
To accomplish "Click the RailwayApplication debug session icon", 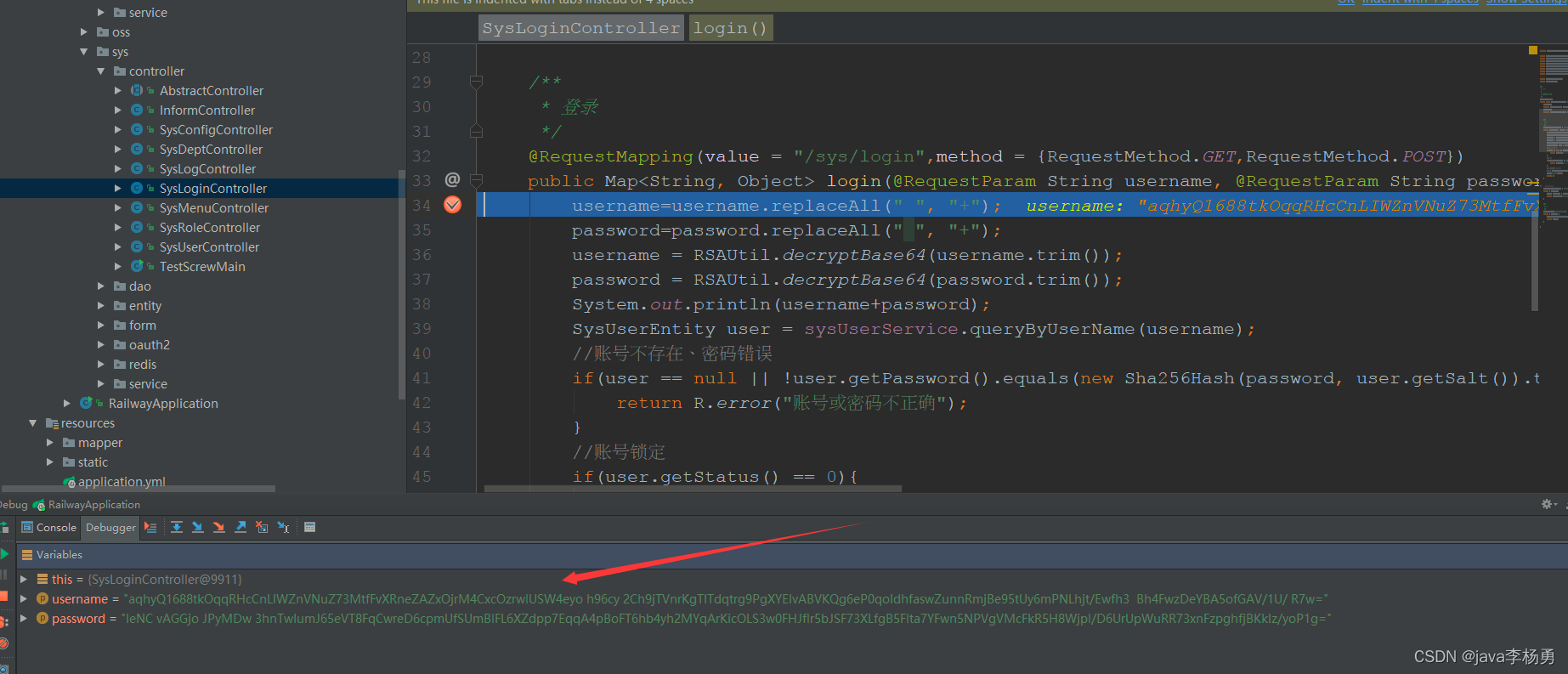I will 39,505.
